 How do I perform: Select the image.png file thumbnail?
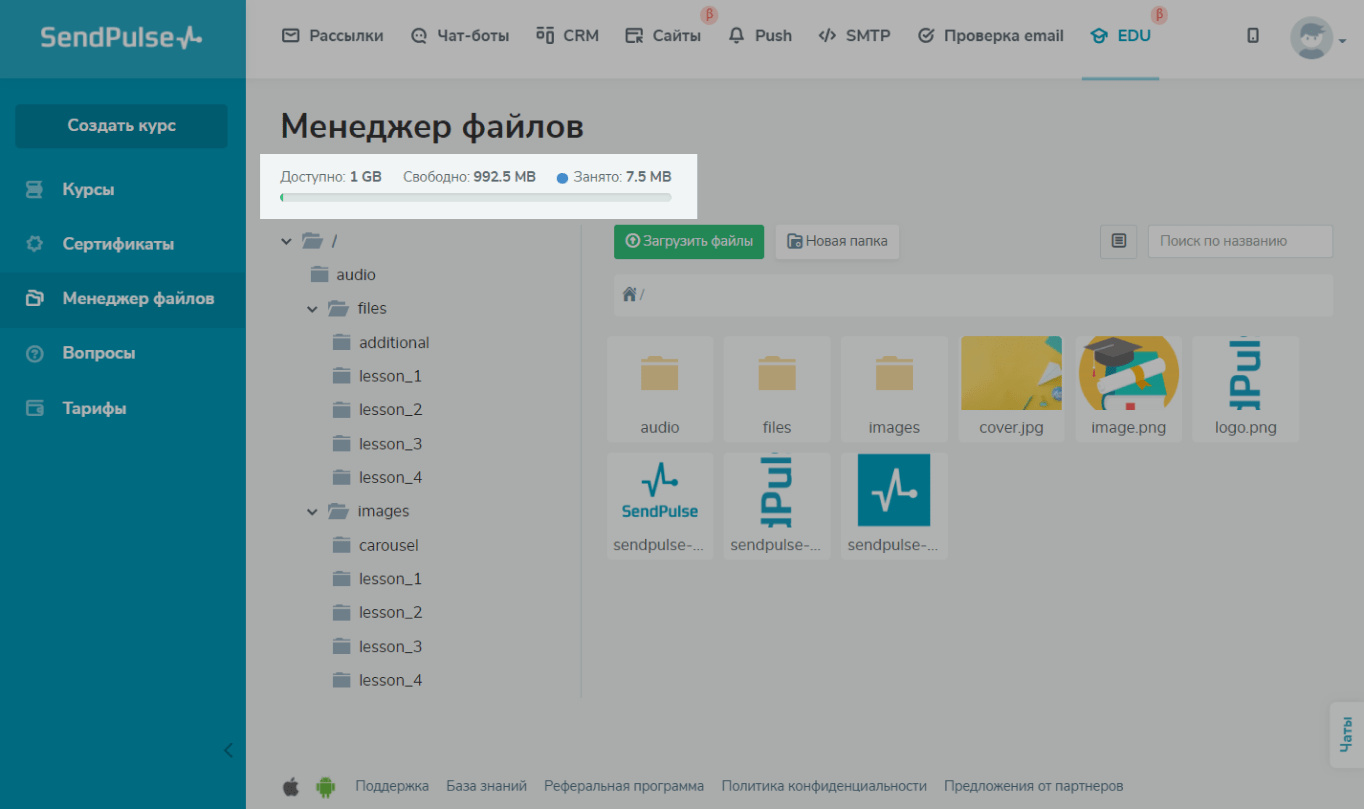[x=1128, y=390]
